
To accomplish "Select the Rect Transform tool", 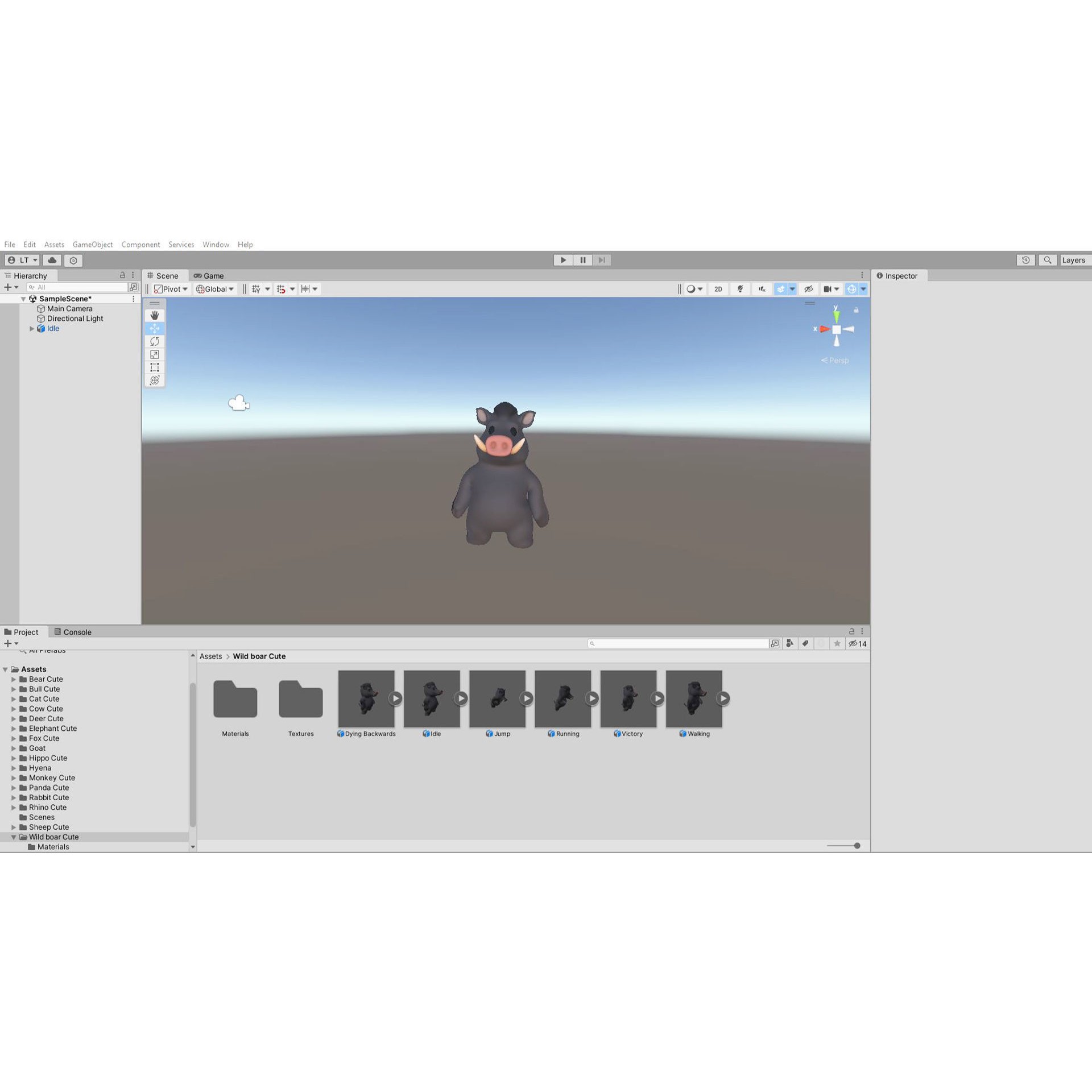I will pos(155,367).
